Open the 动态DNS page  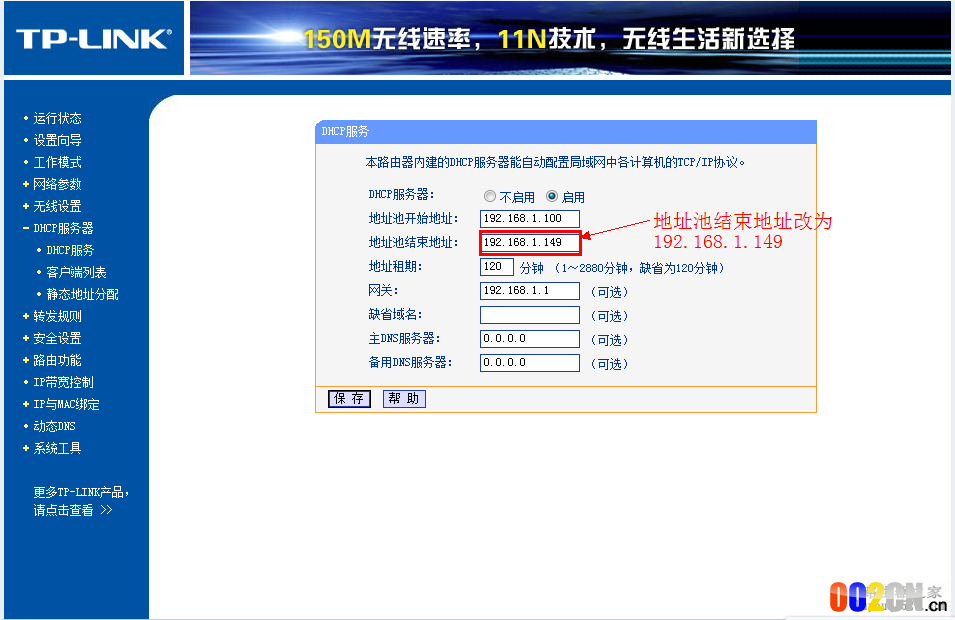pyautogui.click(x=54, y=426)
